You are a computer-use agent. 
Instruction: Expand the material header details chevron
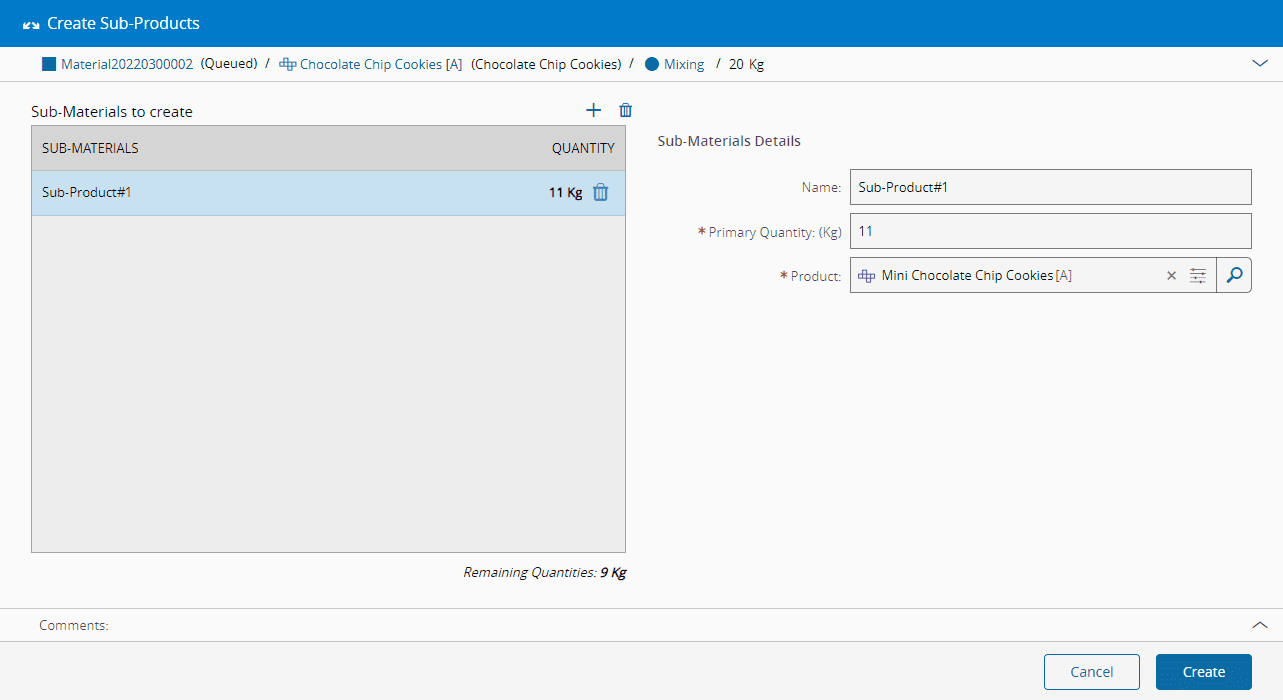pos(1259,63)
